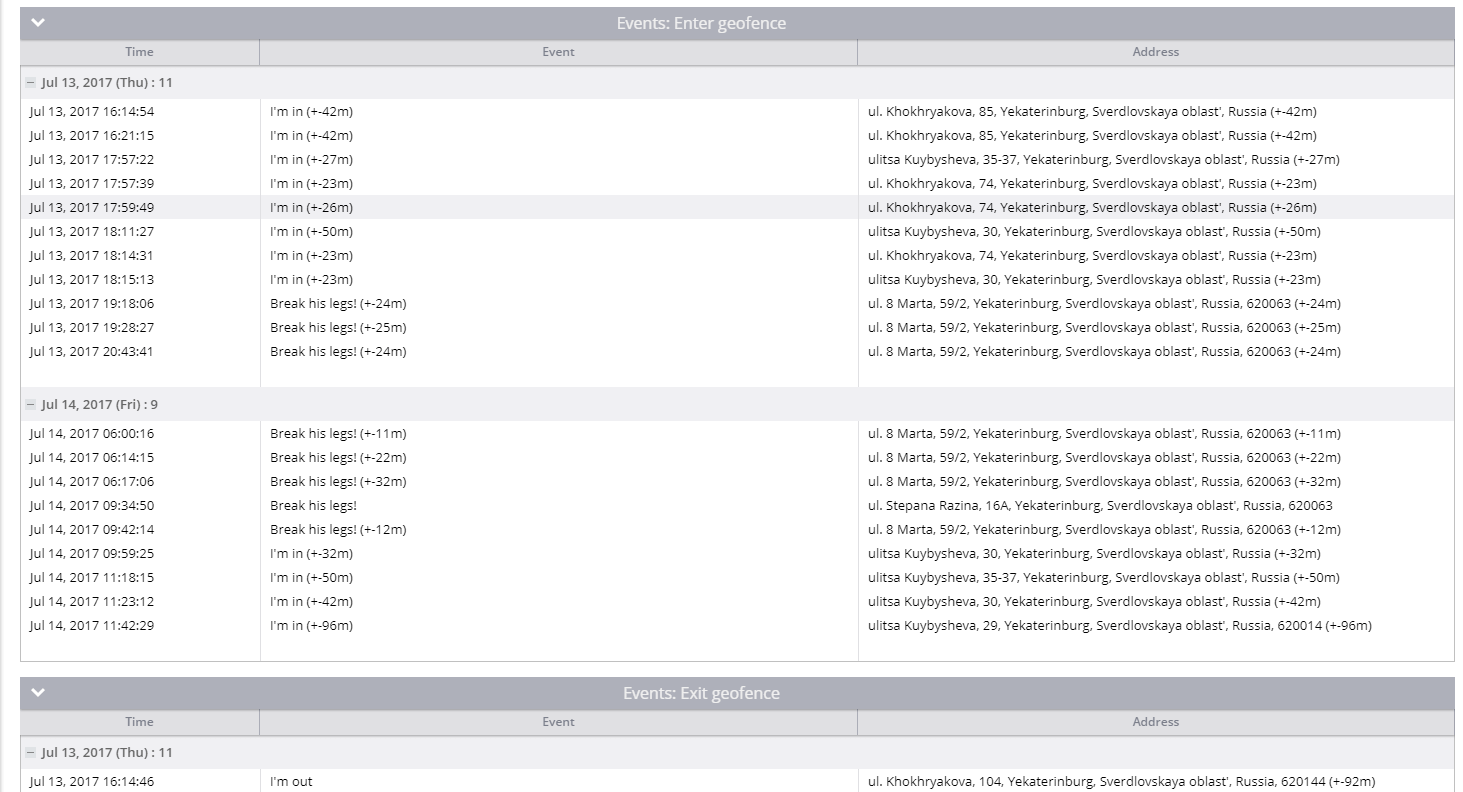Click the "I'm in (+-96m)" event cell
This screenshot has height=792, width=1463.
(x=311, y=626)
